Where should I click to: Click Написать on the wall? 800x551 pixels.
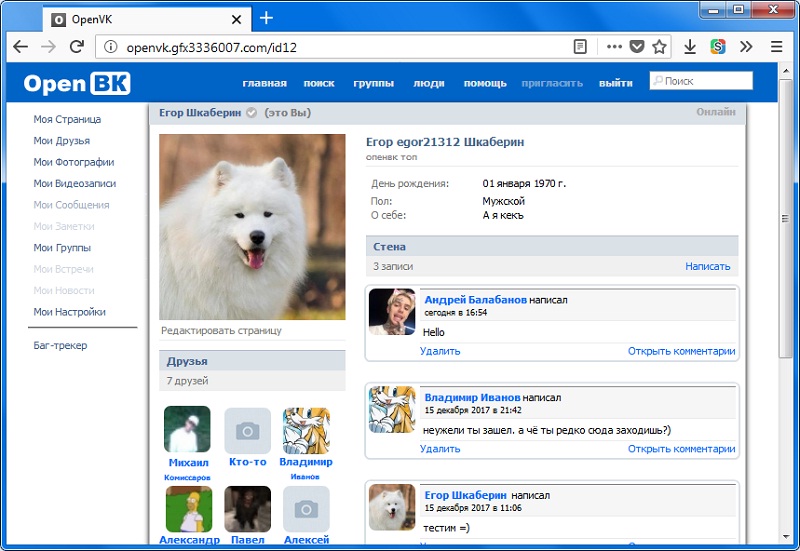coord(707,266)
